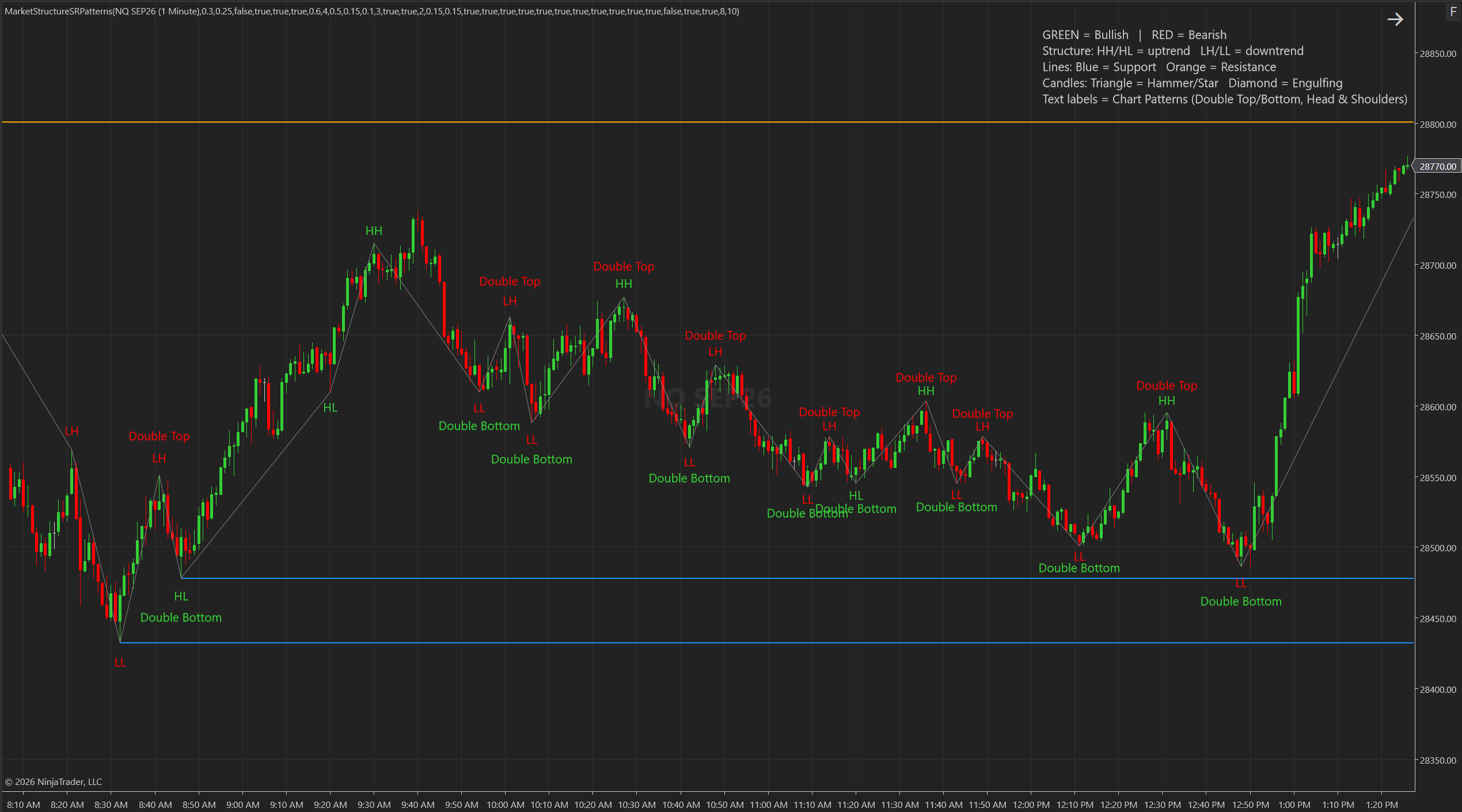Click the Double Bottom label under 8:45 AM HL

coord(181,617)
